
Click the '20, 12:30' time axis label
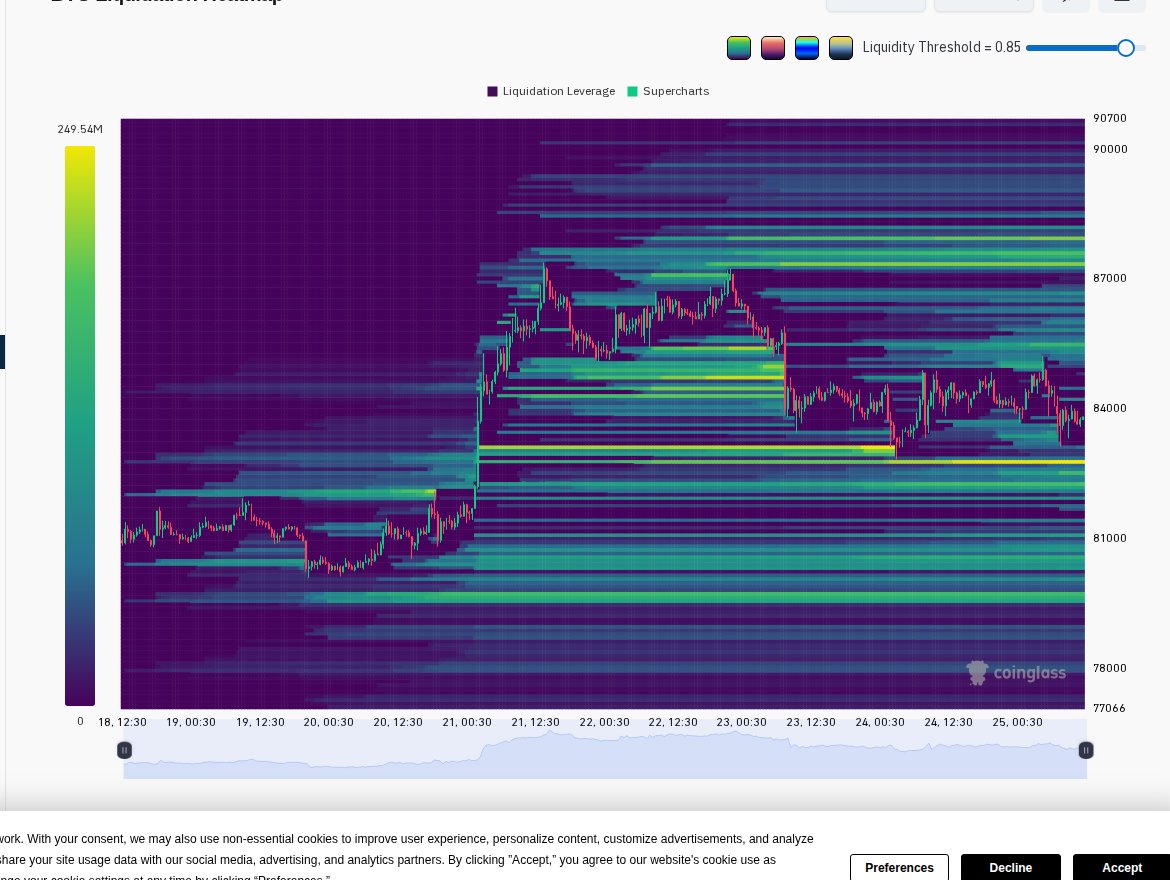point(398,722)
